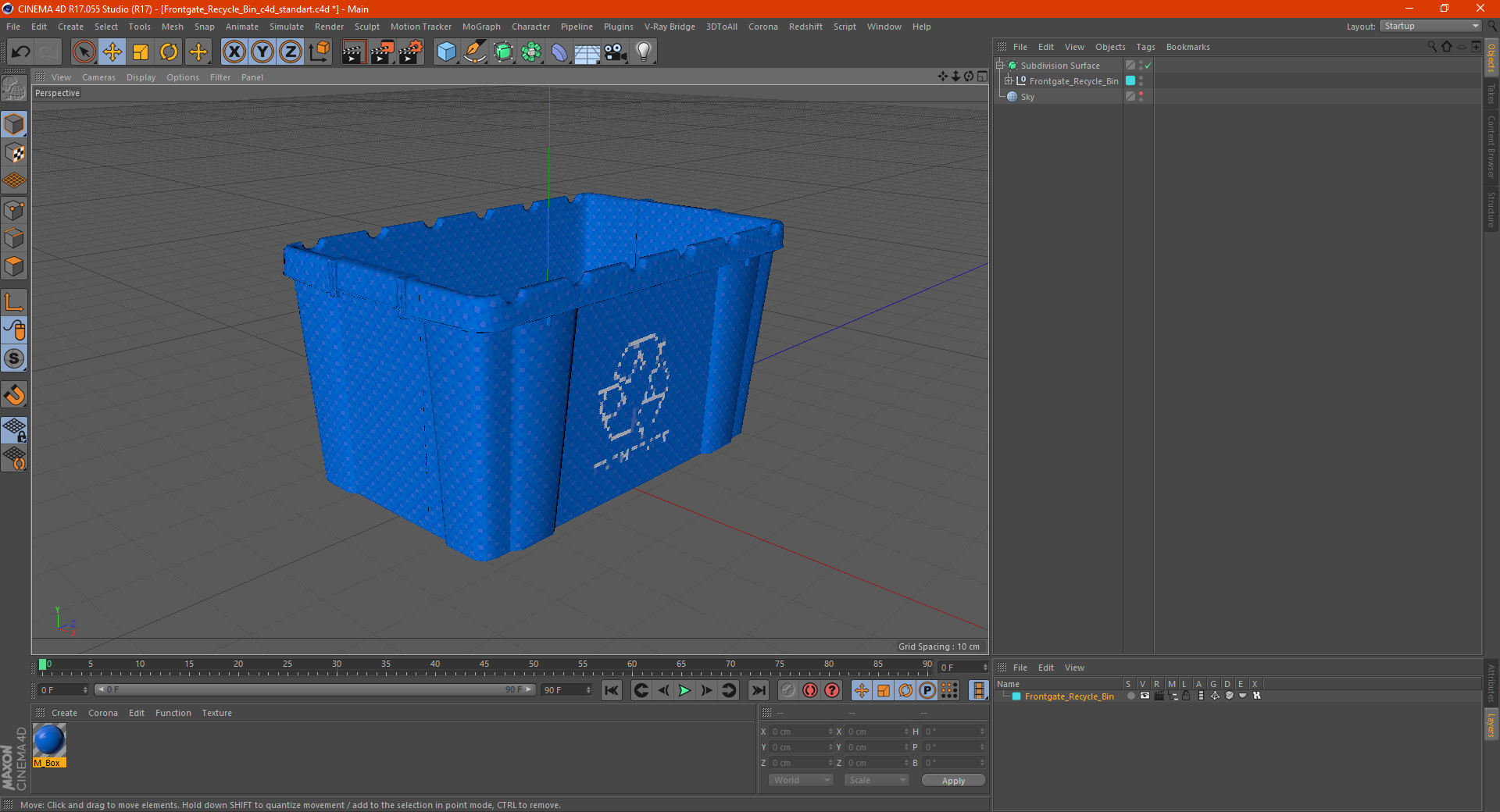This screenshot has height=812, width=1500.
Task: Activate the Rotate tool icon
Action: [x=169, y=52]
